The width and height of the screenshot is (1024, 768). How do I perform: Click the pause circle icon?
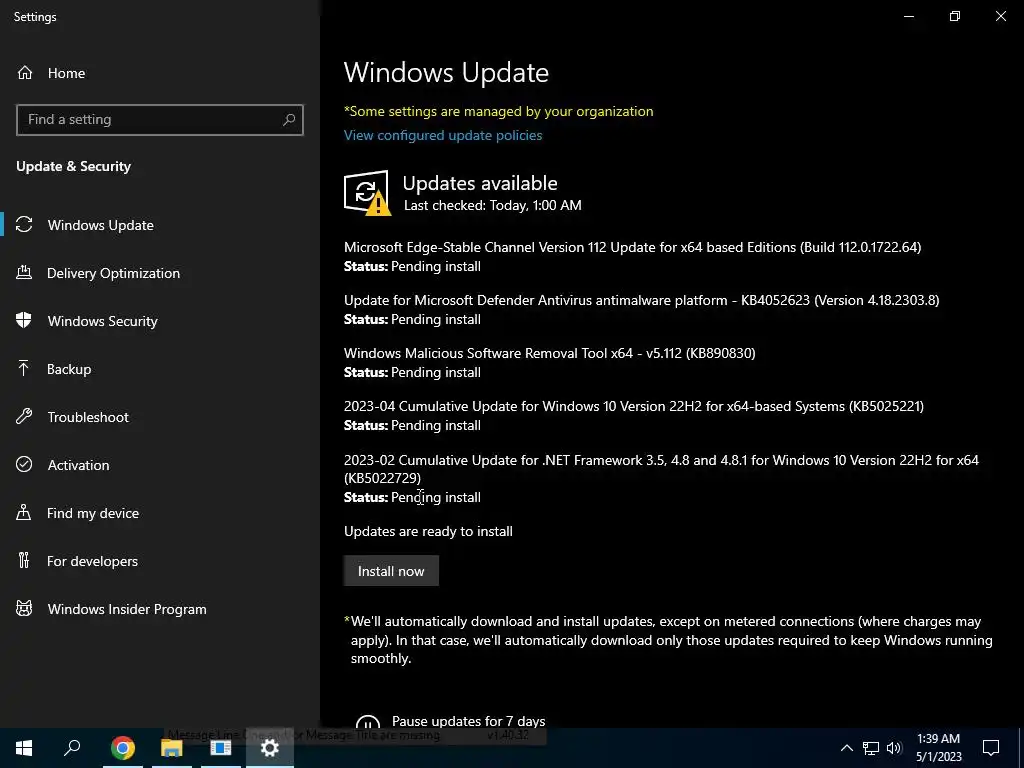pos(368,722)
